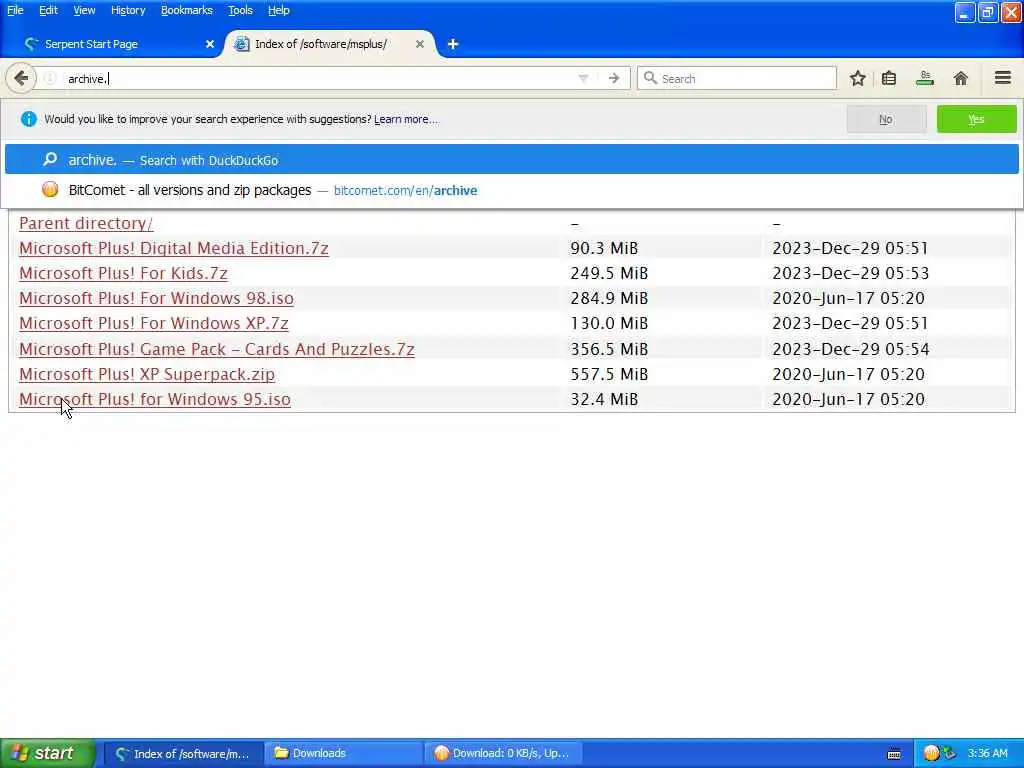Screen dimensions: 1024x768
Task: Open a new tab with plus
Action: 453,44
